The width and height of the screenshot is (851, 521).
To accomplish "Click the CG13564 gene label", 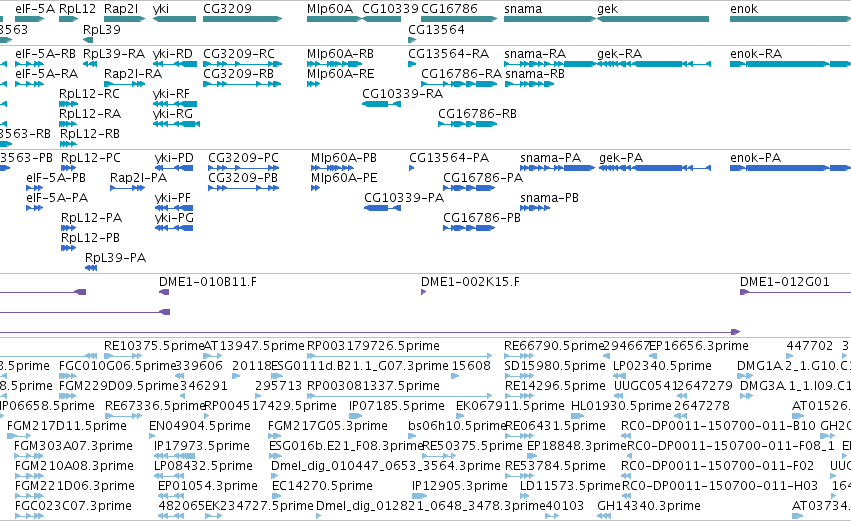I will [x=436, y=29].
